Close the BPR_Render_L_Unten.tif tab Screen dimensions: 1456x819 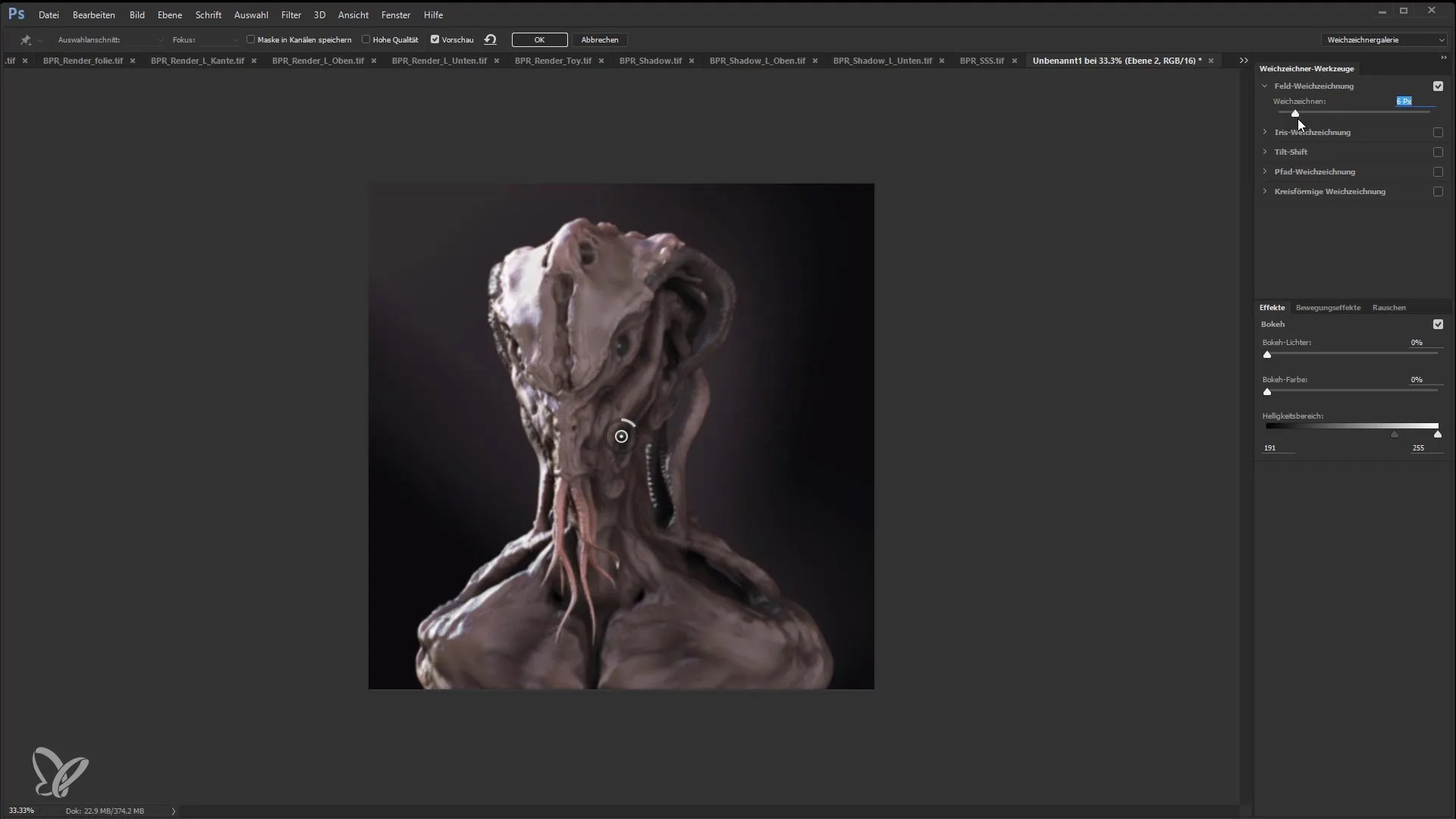click(497, 61)
